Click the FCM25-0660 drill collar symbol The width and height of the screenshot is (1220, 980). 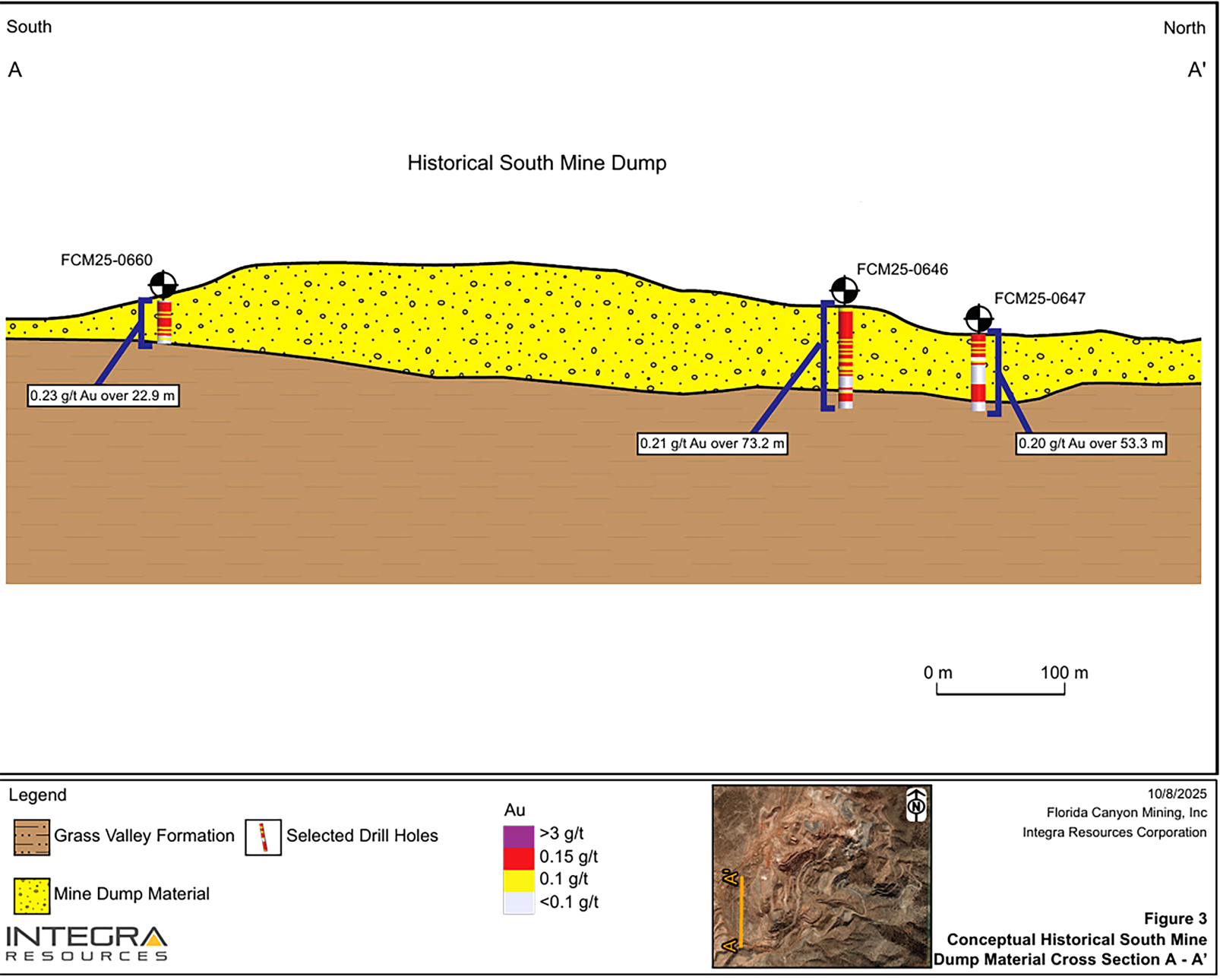click(x=163, y=285)
